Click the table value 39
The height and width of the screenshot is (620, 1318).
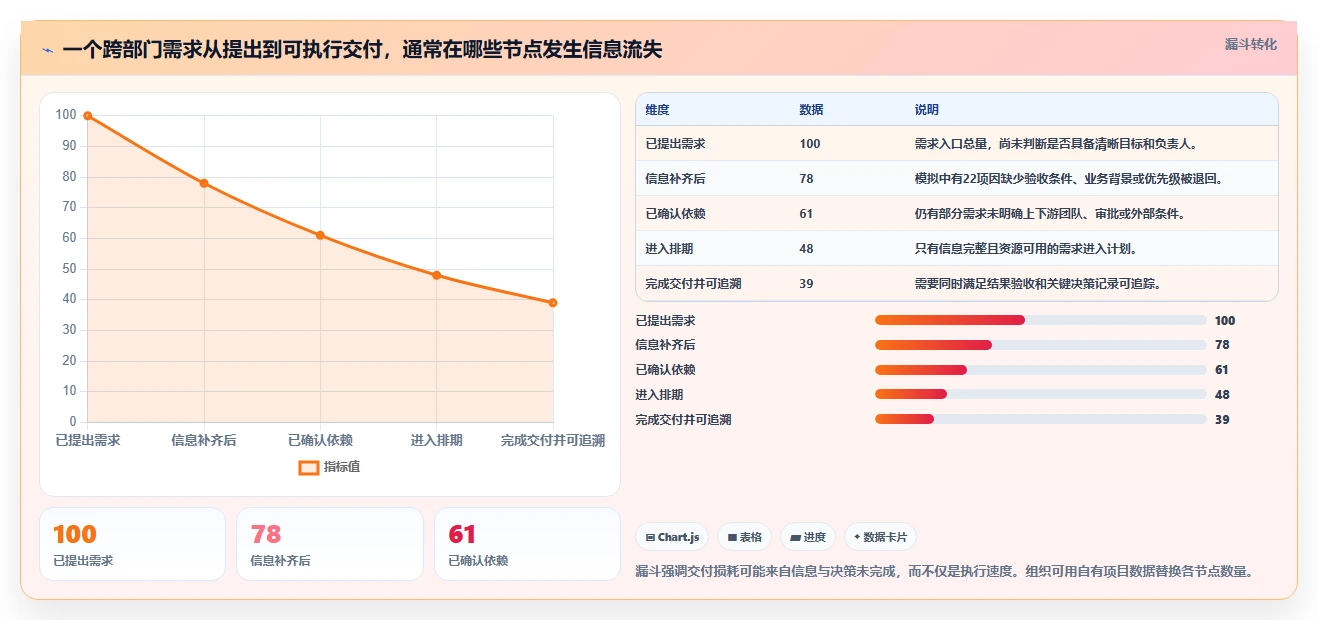click(x=807, y=284)
